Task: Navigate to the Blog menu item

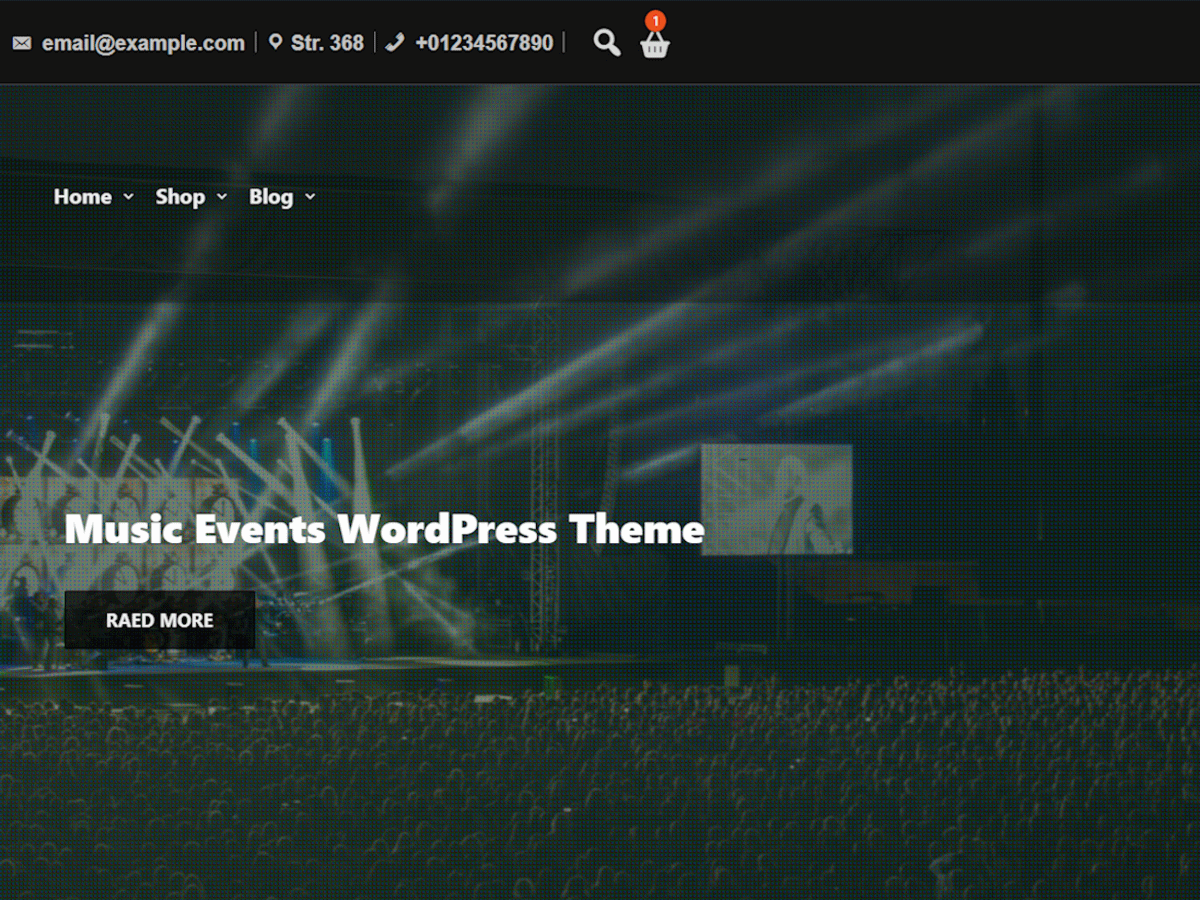Action: click(x=271, y=197)
